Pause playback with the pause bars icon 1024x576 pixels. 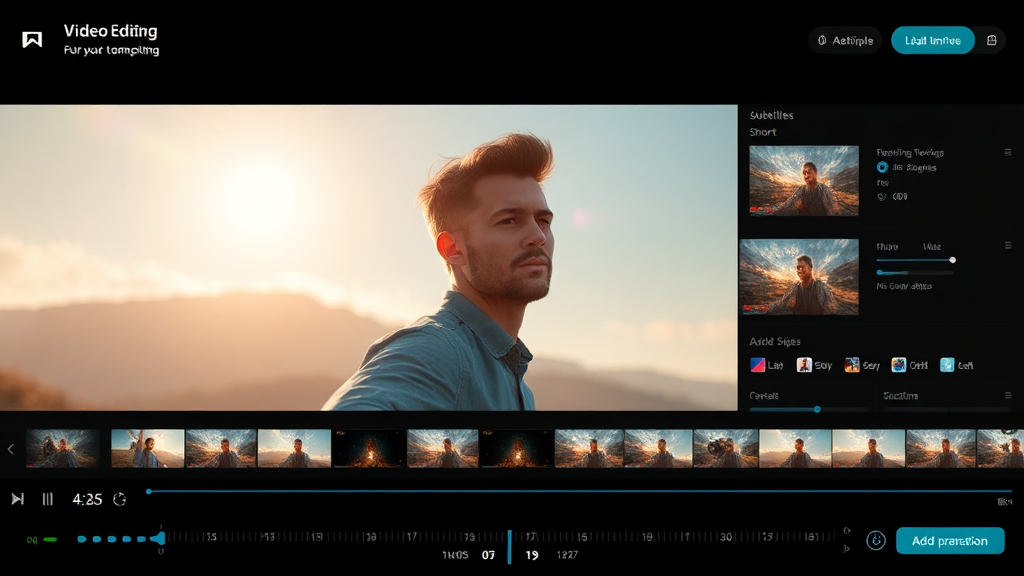47,499
